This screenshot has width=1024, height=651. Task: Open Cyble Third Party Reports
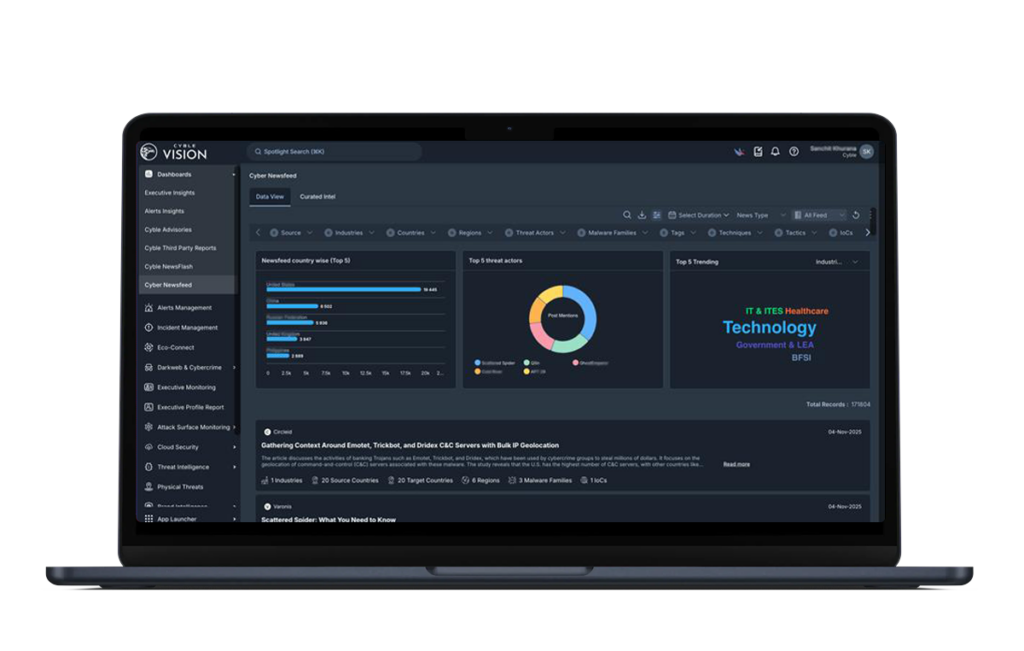(180, 248)
